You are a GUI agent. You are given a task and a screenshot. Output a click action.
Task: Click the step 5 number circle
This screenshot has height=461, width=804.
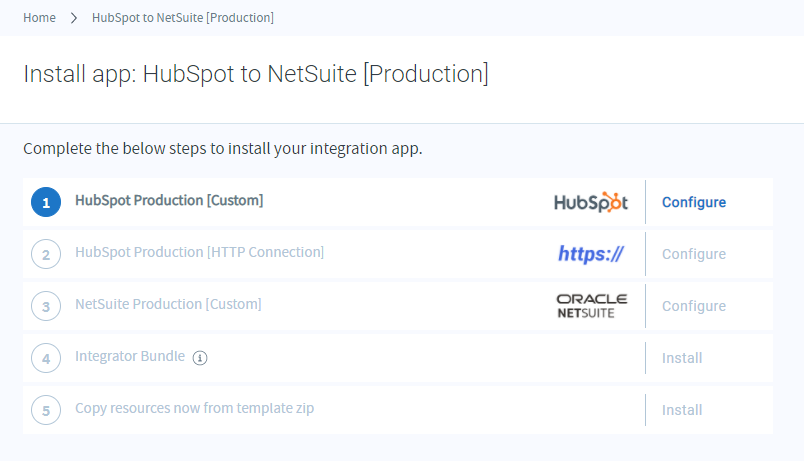pyautogui.click(x=46, y=410)
